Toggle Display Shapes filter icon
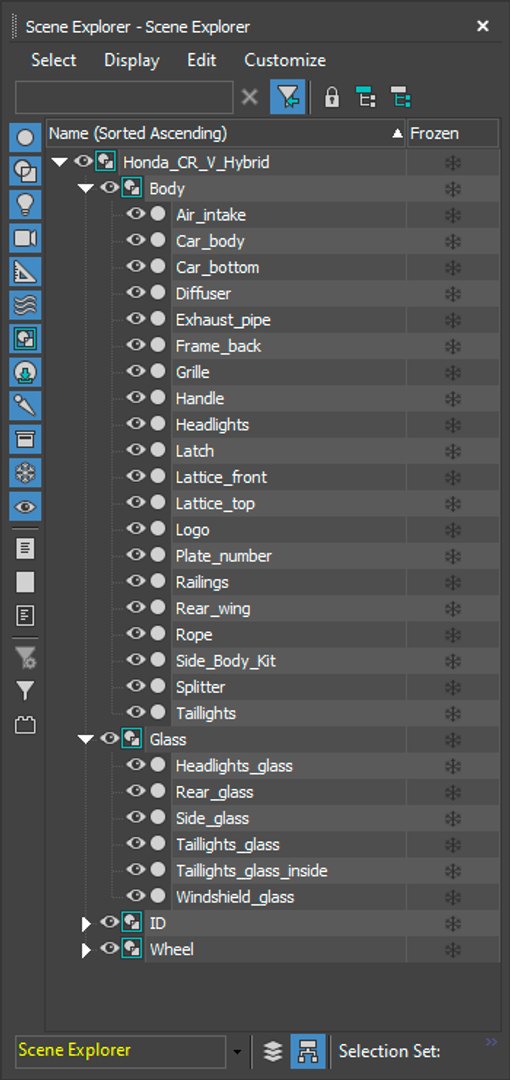 tap(26, 172)
